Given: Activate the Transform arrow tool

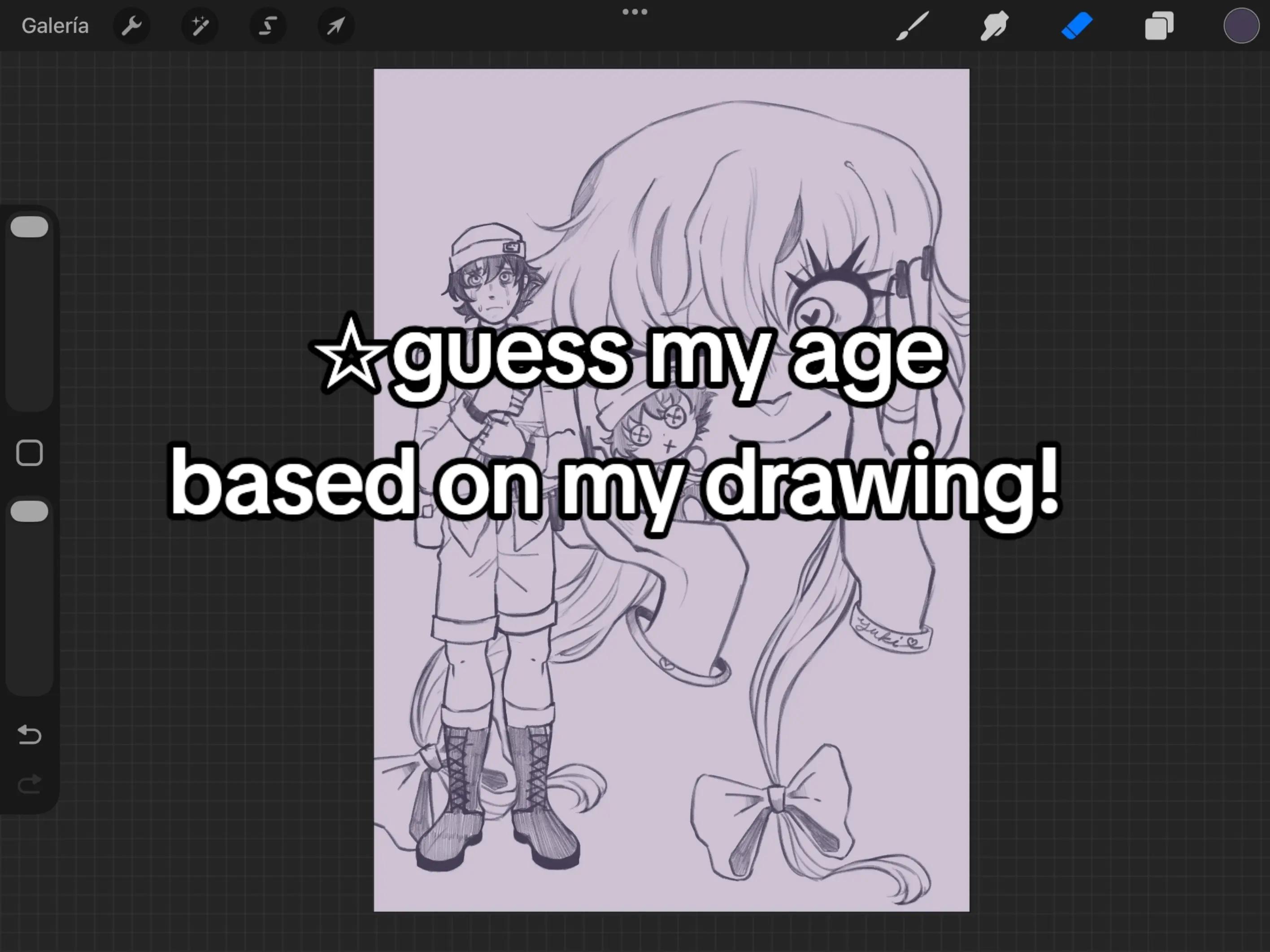Looking at the screenshot, I should pos(336,26).
